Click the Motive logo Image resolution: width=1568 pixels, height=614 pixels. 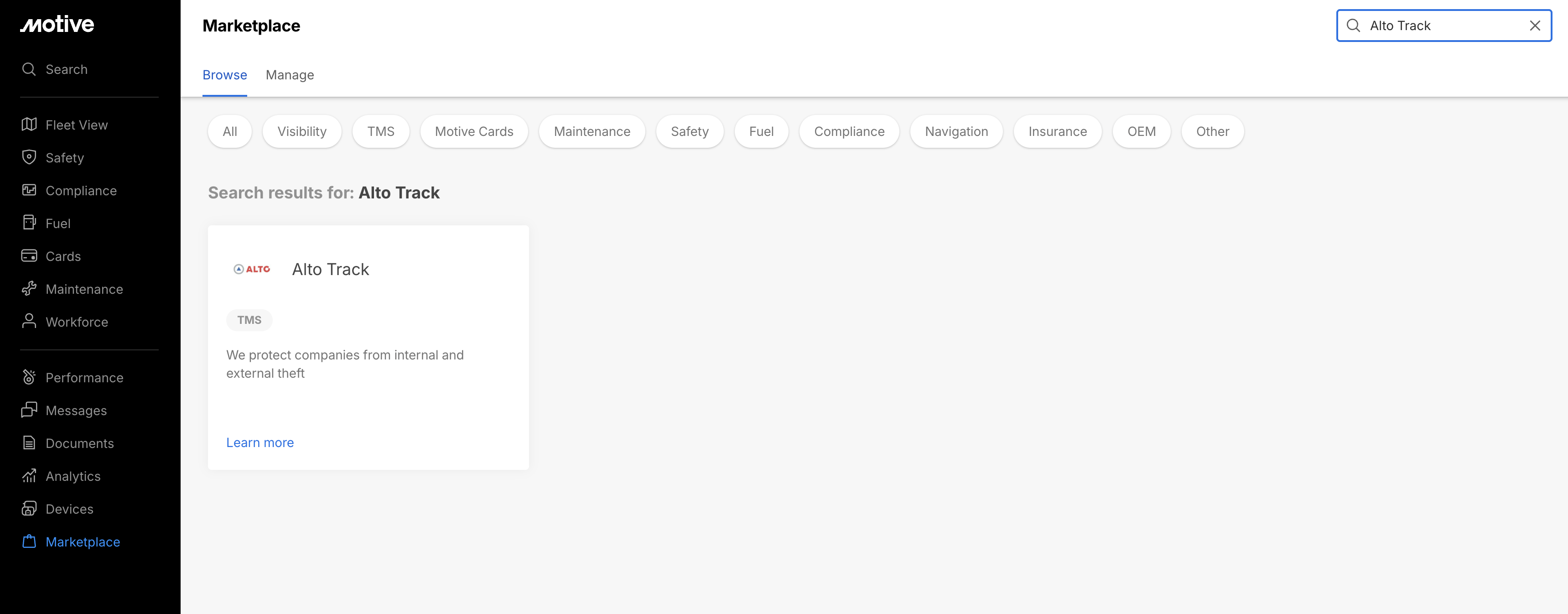click(57, 24)
